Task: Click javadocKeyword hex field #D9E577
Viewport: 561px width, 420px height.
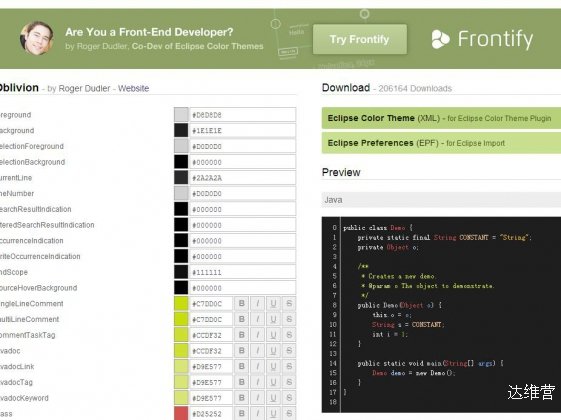Action: click(211, 398)
